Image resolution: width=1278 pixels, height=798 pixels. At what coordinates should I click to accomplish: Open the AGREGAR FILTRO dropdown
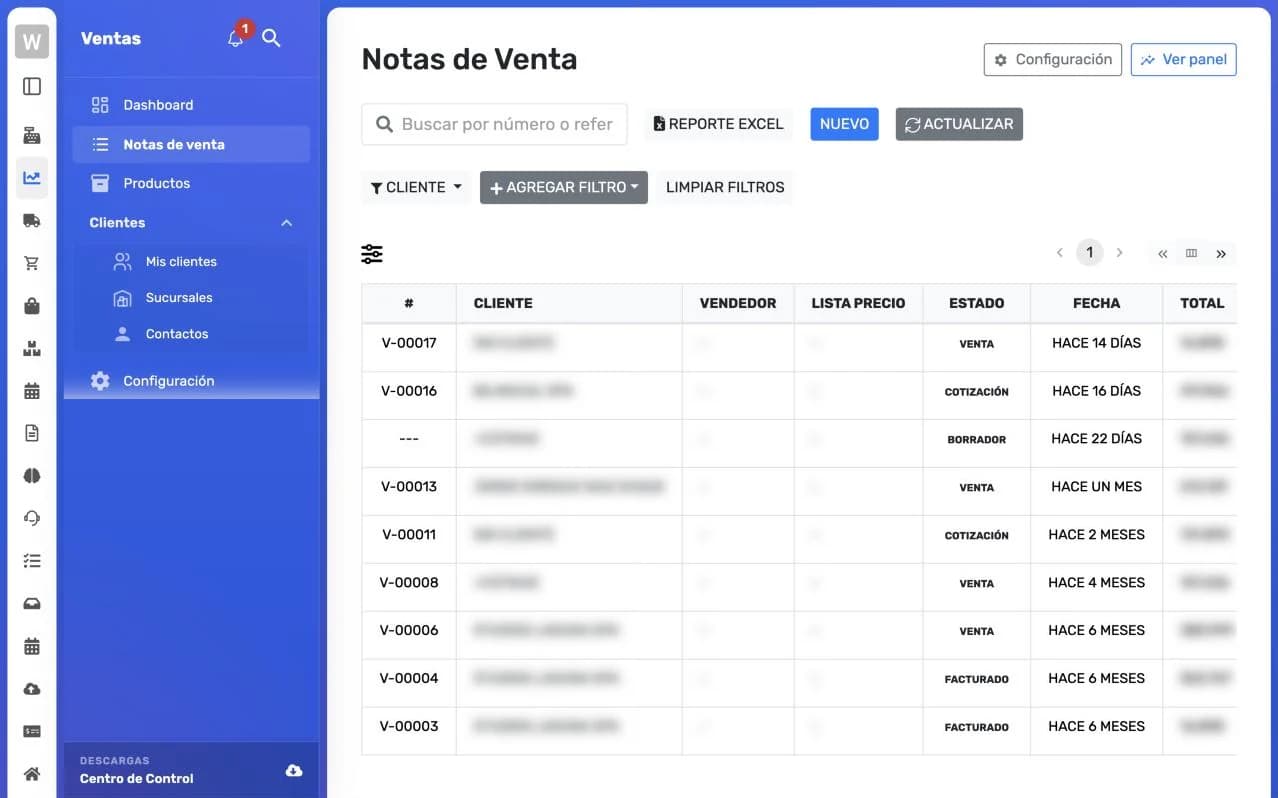tap(564, 187)
